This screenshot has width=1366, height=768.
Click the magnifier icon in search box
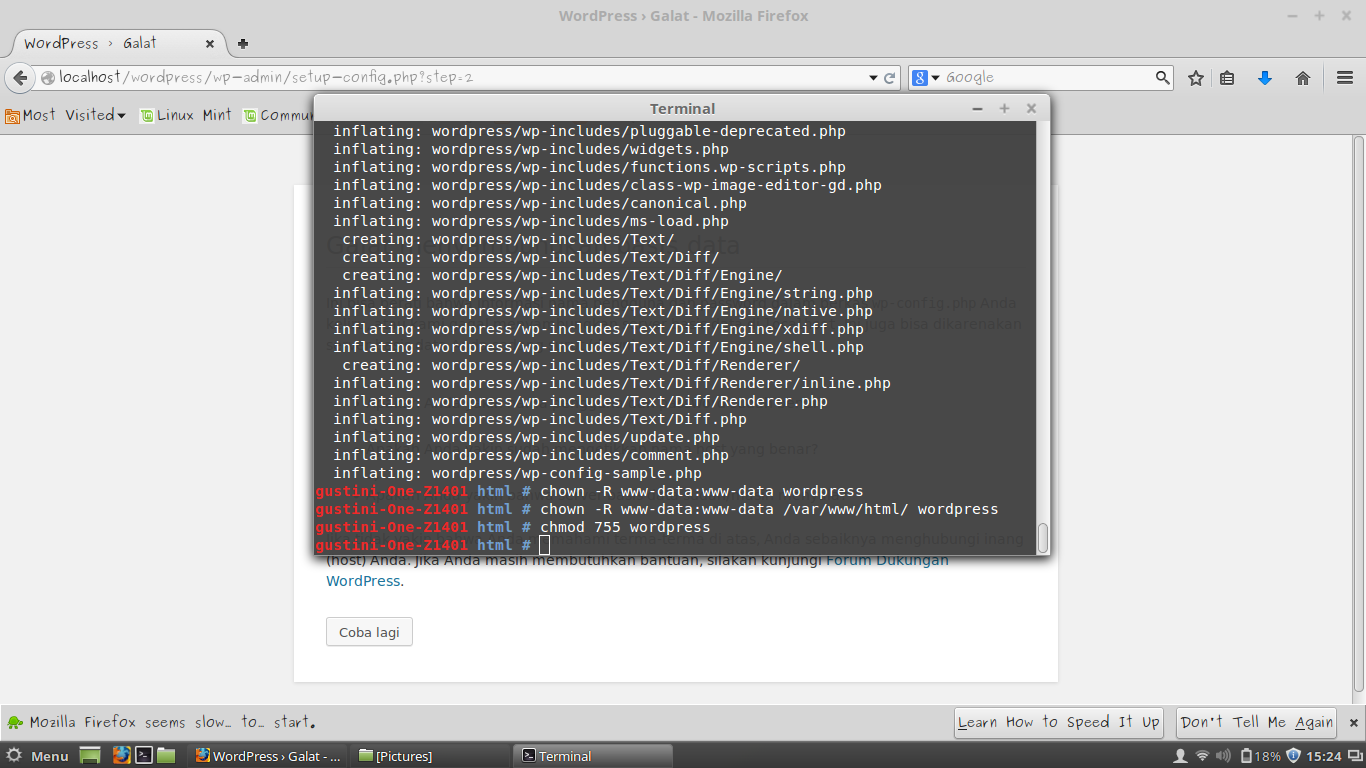click(x=1162, y=77)
